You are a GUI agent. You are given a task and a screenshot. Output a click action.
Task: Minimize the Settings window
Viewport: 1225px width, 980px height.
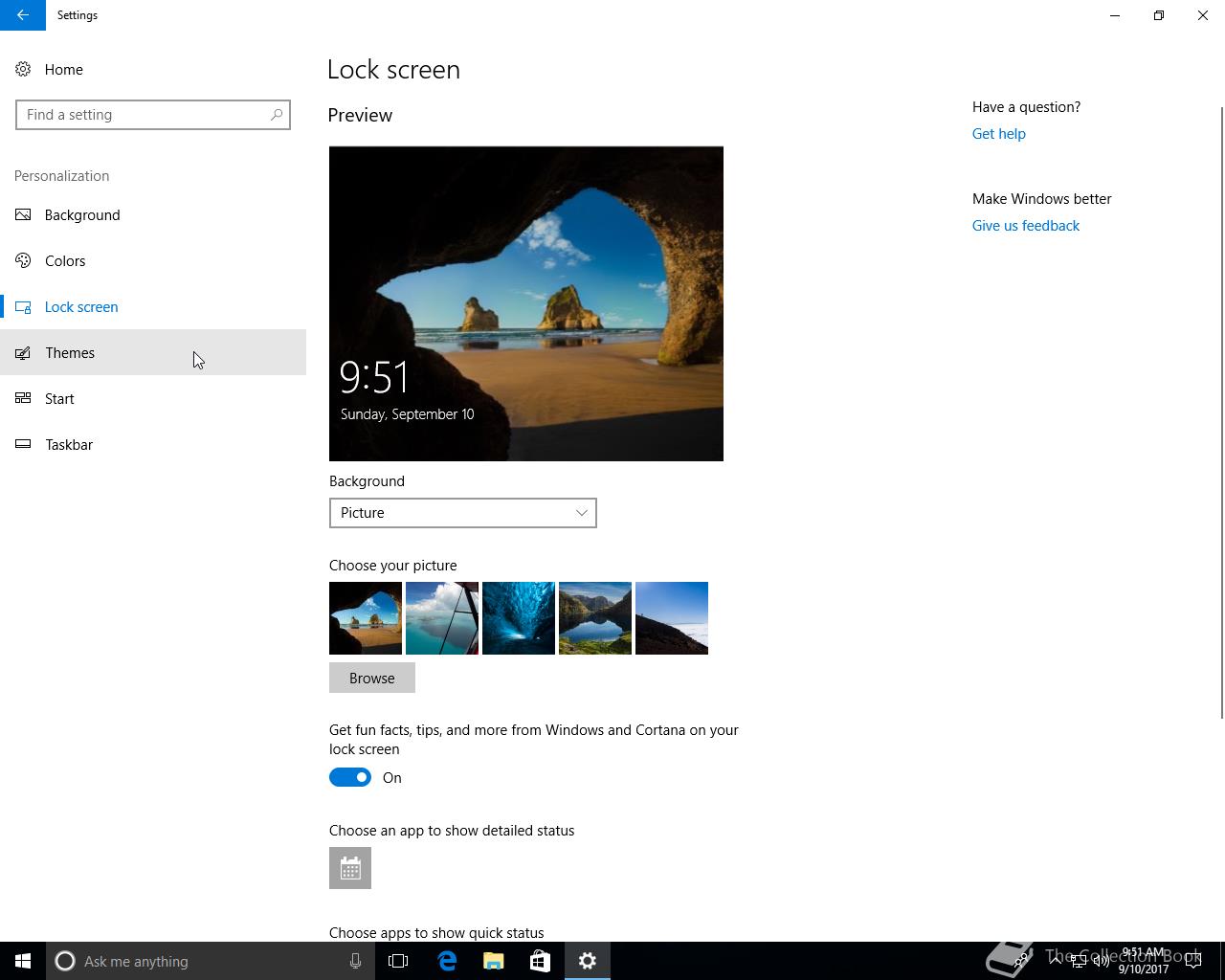[x=1115, y=15]
